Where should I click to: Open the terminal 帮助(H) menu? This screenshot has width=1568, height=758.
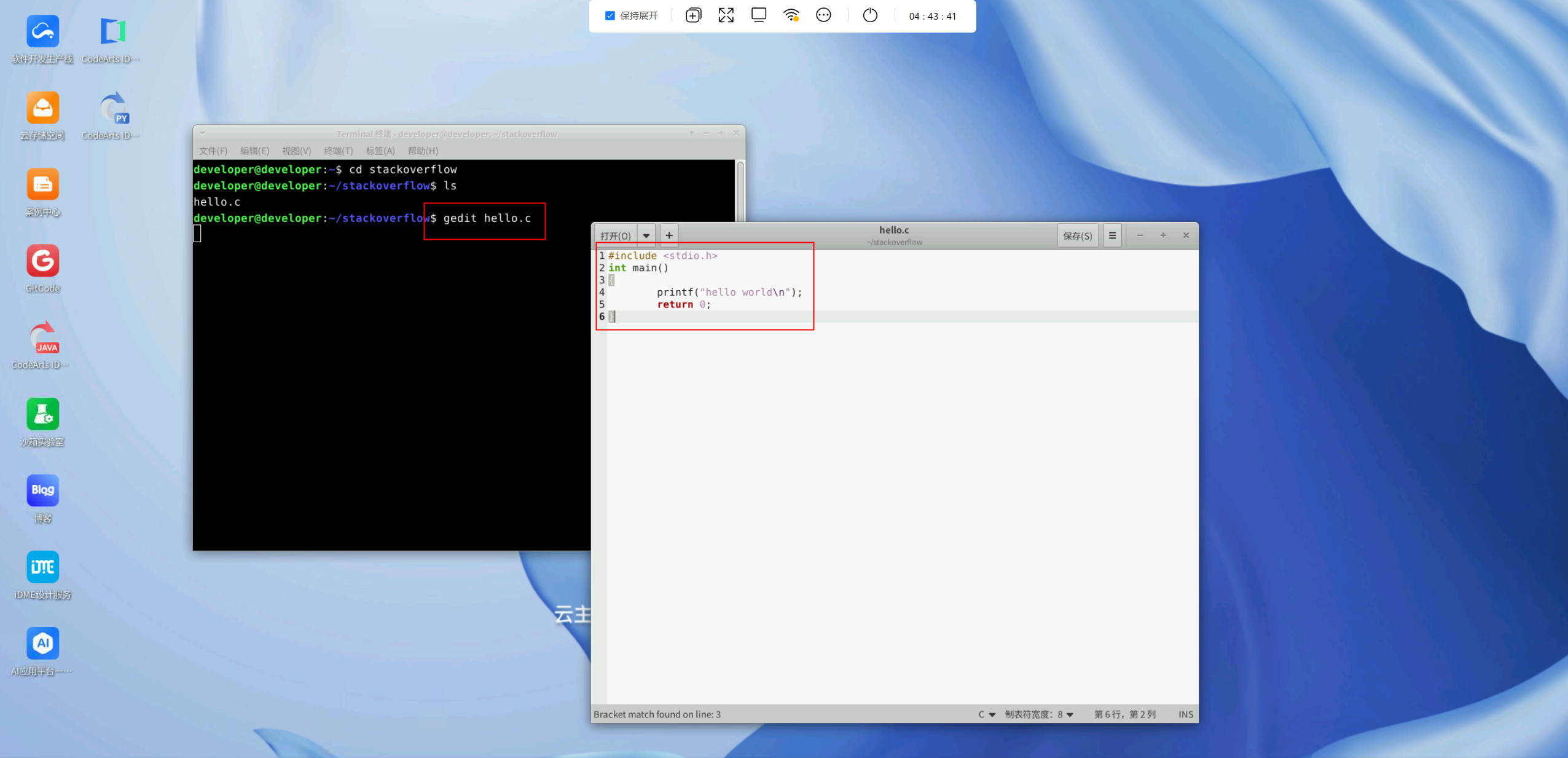click(x=423, y=151)
